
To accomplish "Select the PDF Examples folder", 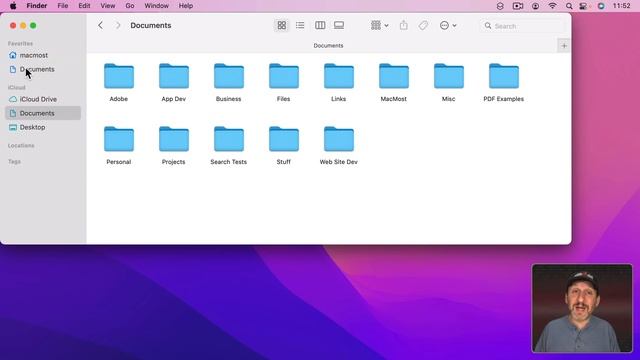I will (504, 82).
